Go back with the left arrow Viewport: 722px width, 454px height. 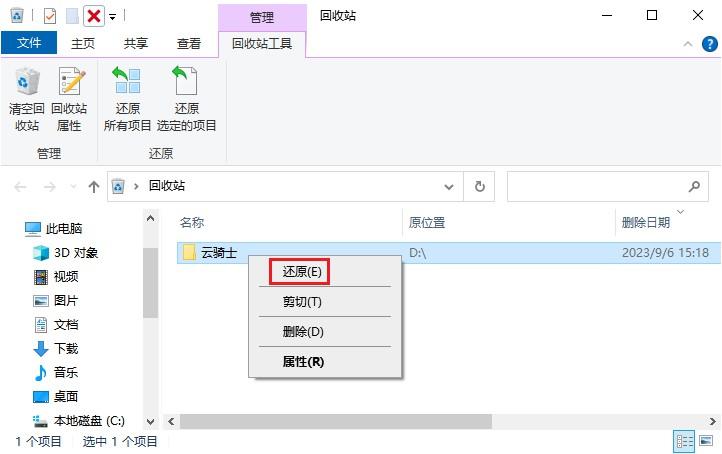coord(21,187)
